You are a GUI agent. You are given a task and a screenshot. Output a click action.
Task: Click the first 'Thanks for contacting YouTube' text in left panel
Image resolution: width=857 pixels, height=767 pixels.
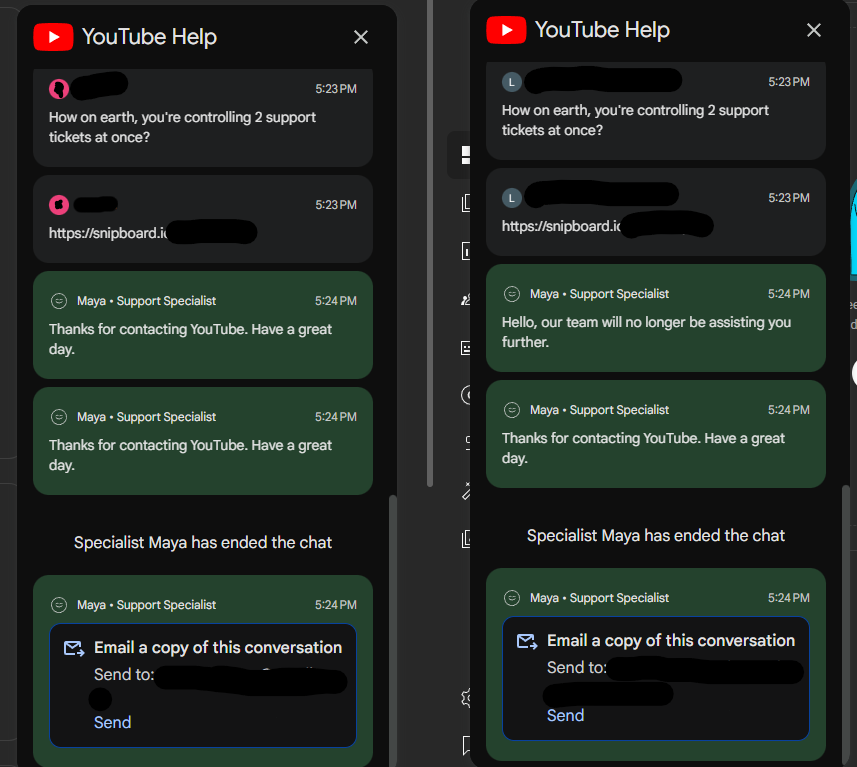190,339
